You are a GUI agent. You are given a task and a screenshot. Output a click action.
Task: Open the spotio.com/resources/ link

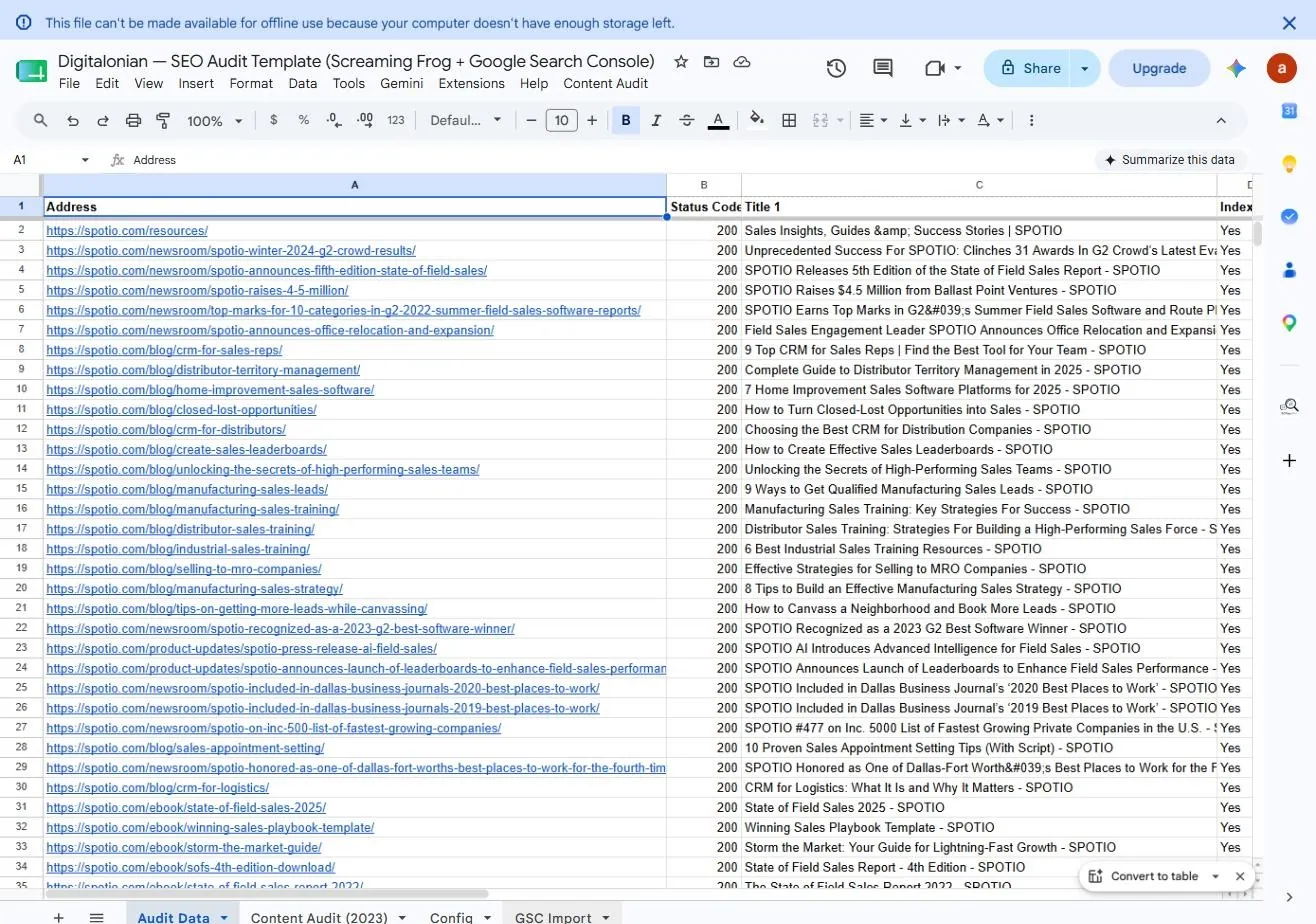coord(127,230)
